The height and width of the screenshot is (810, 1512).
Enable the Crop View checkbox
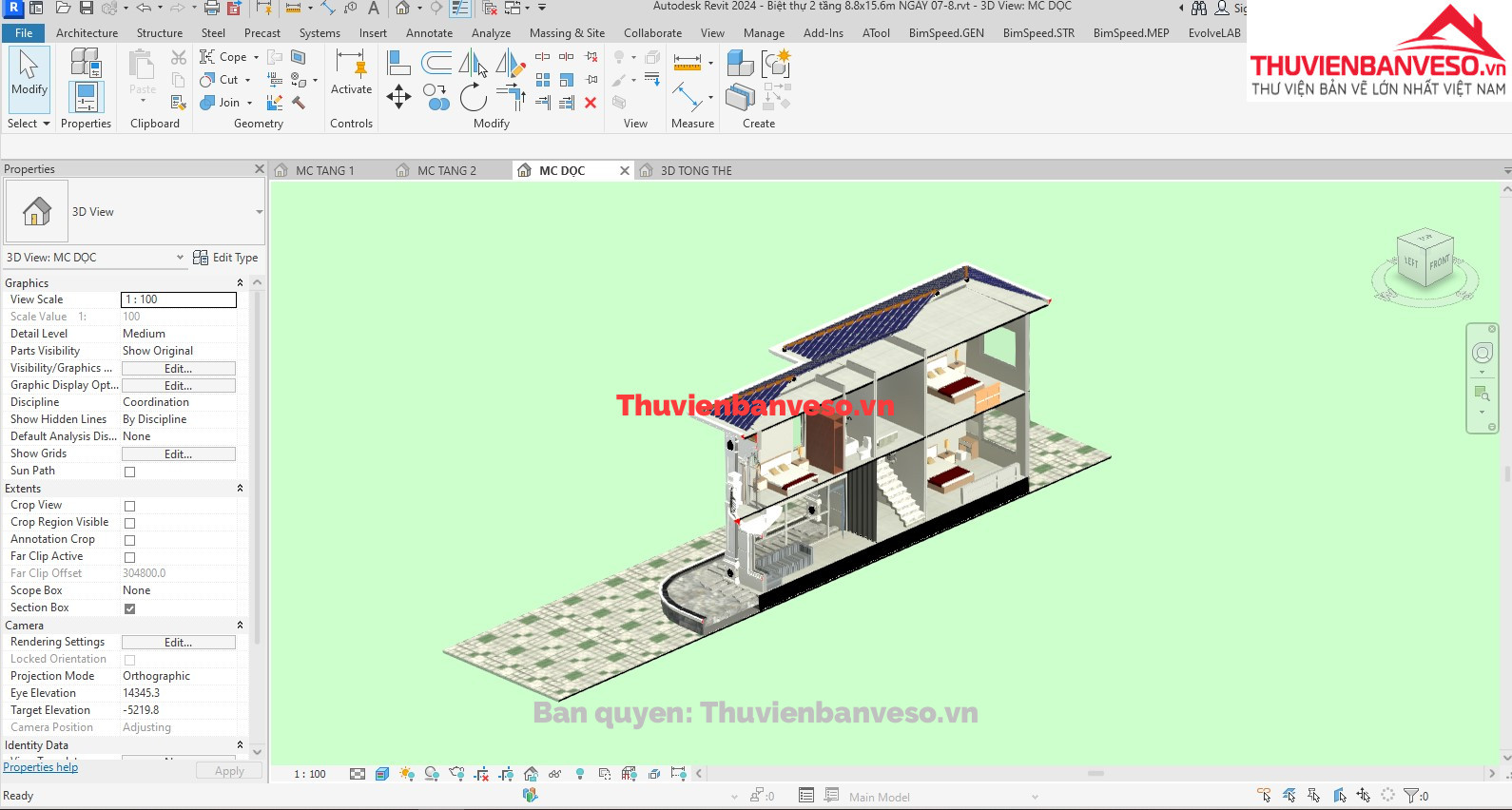point(130,506)
